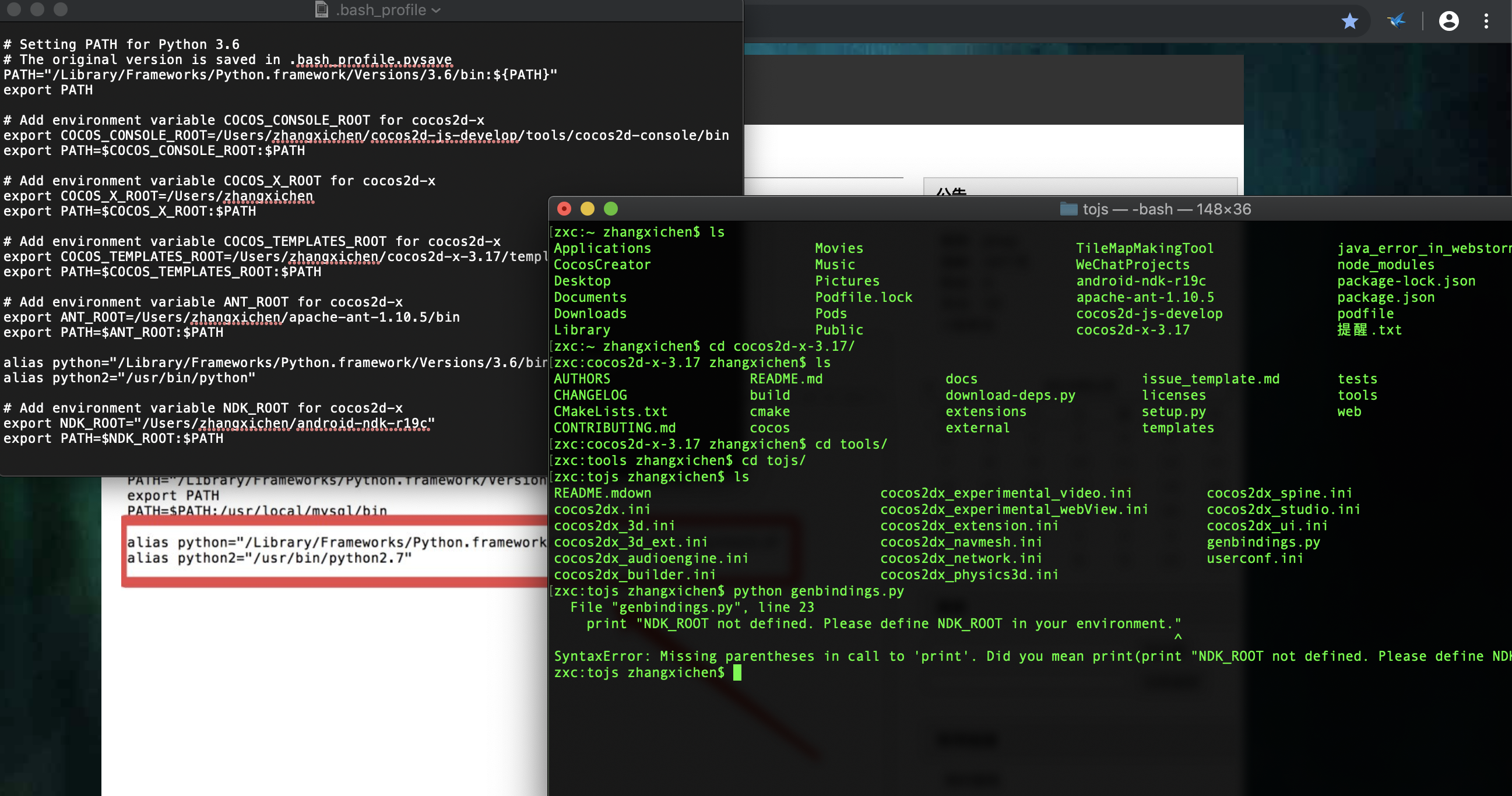The height and width of the screenshot is (796, 1512).
Task: Maximize the Terminal with green button
Action: [x=610, y=209]
